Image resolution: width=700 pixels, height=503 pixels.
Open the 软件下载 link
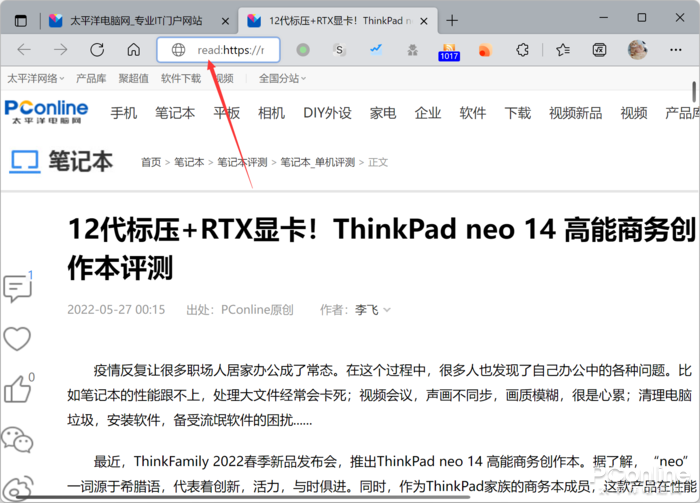click(x=181, y=79)
